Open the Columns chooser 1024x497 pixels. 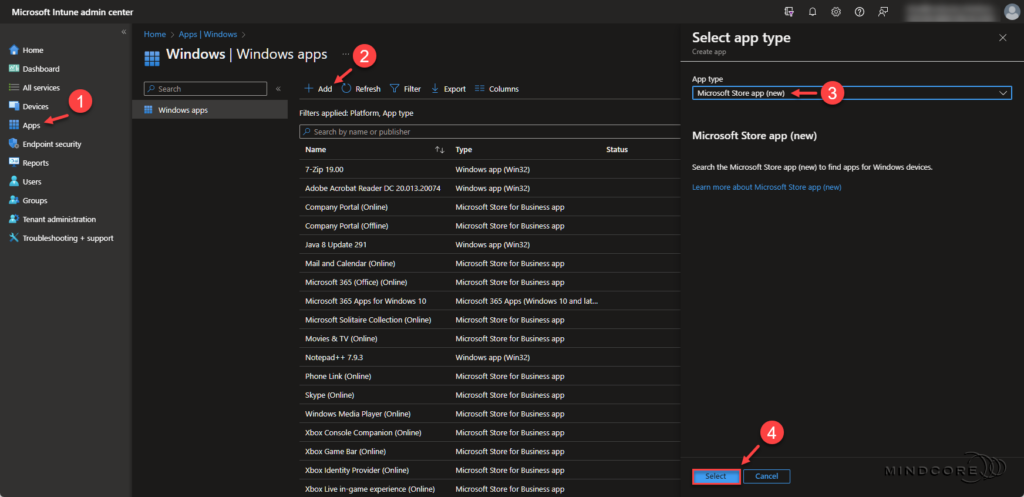pos(497,89)
